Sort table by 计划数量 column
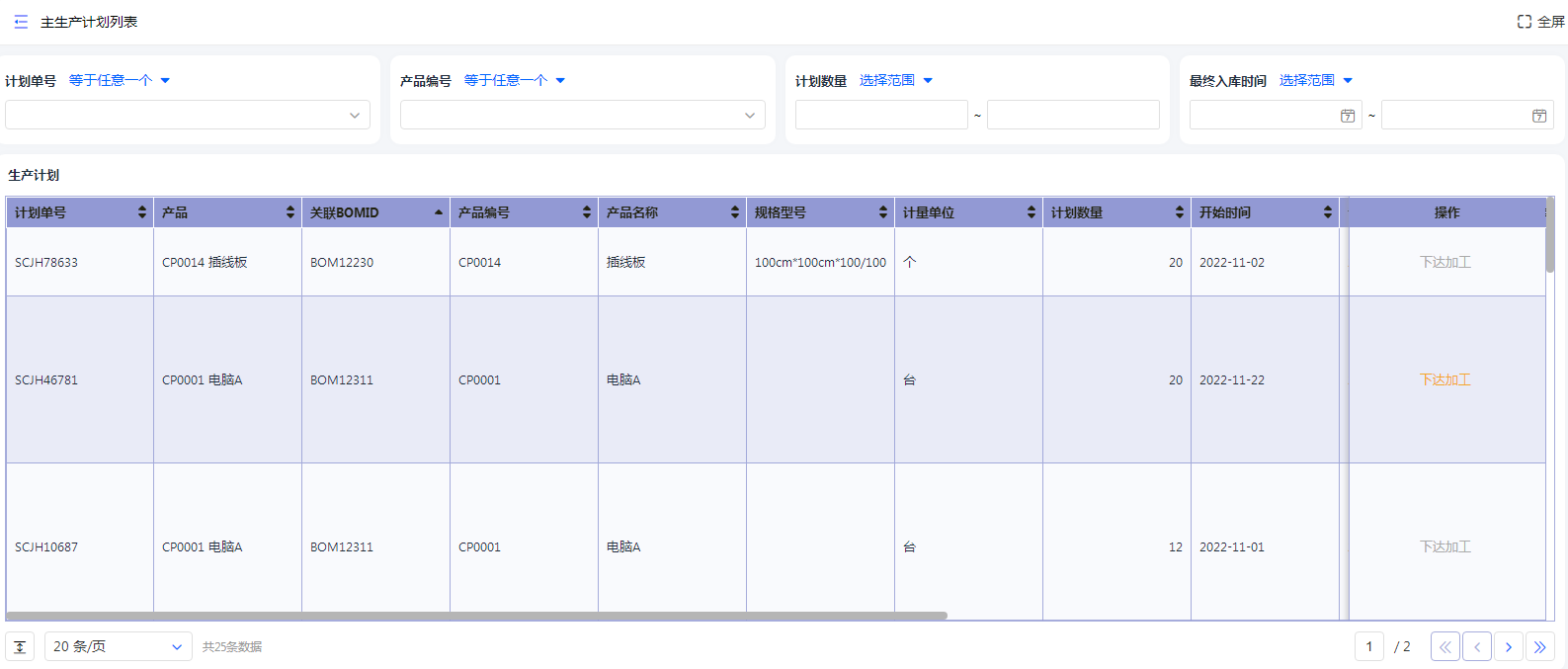 [1179, 212]
